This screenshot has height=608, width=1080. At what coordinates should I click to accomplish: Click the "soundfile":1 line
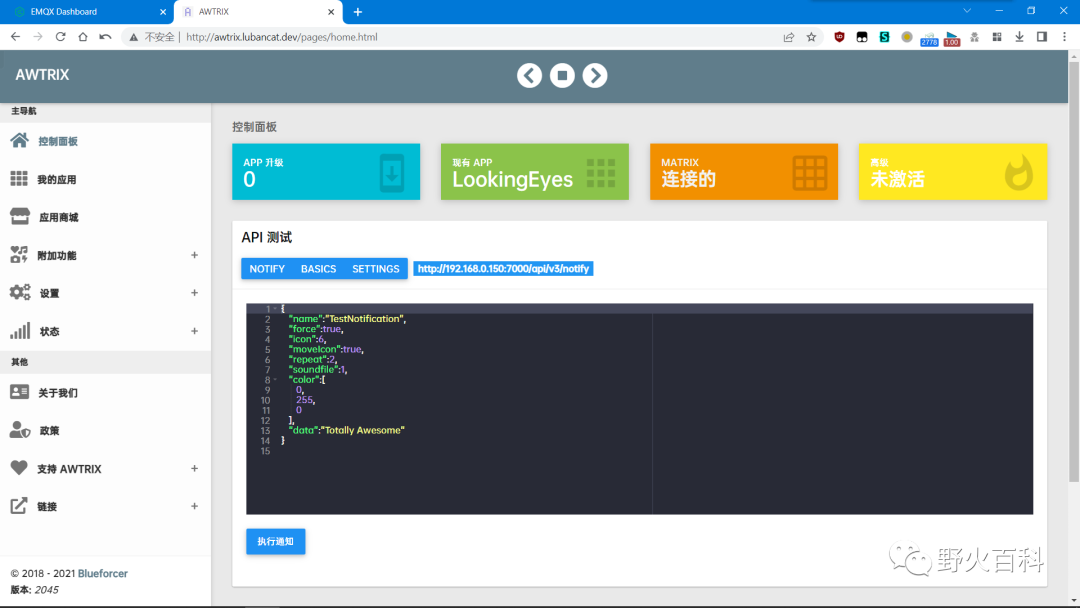coord(318,370)
